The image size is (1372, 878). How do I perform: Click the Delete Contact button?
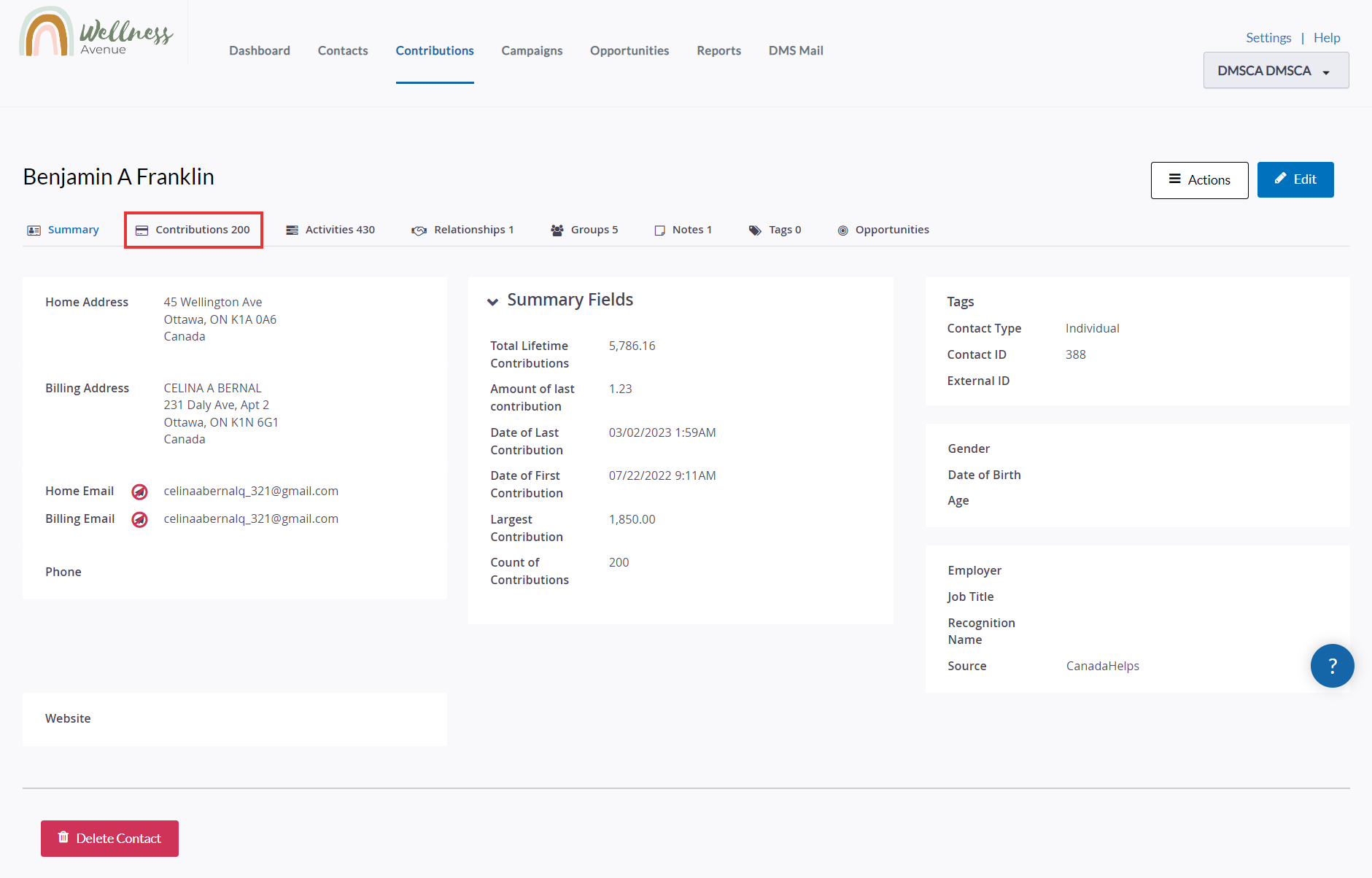pyautogui.click(x=109, y=839)
